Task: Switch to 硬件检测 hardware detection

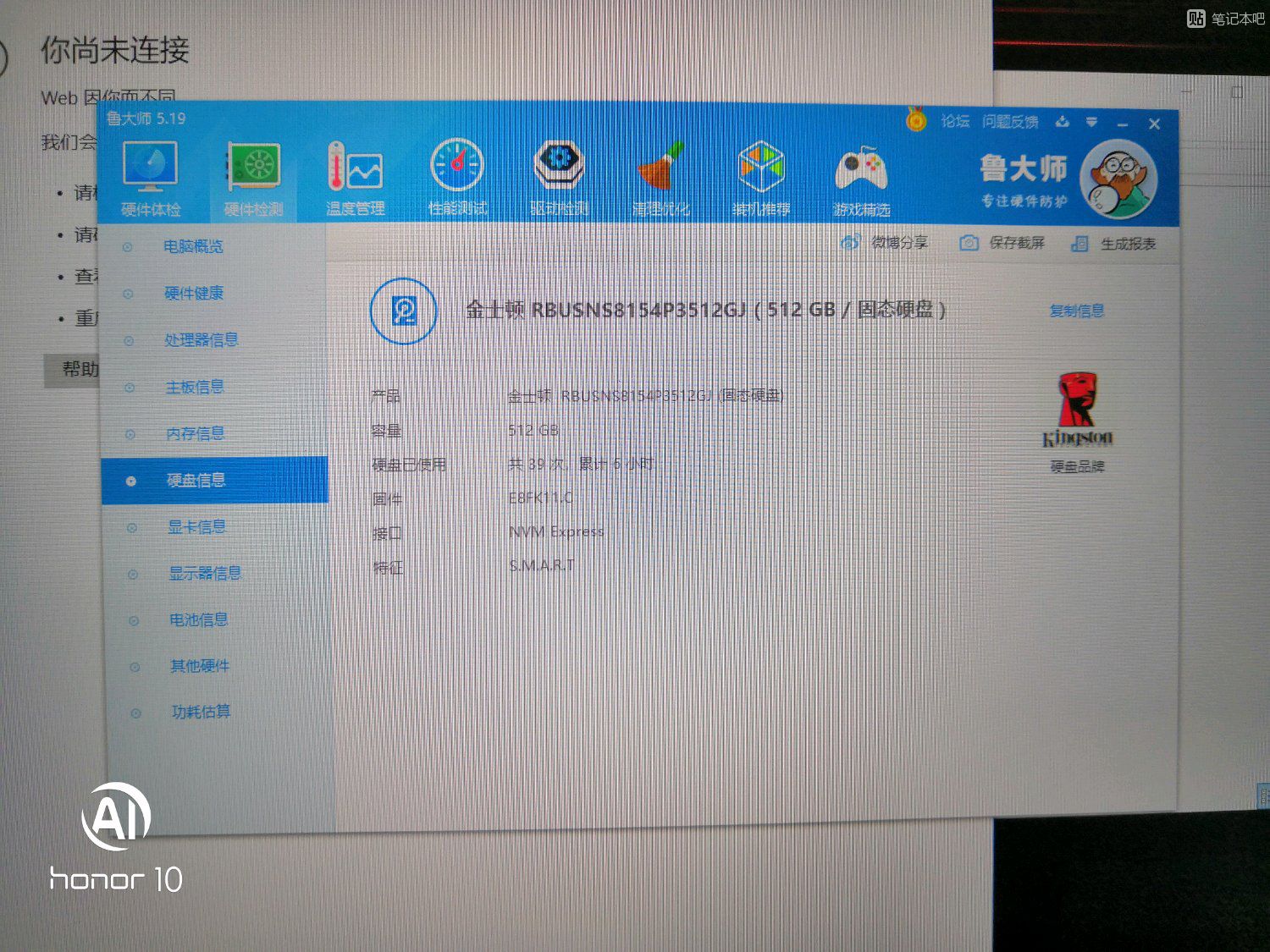Action: (253, 179)
